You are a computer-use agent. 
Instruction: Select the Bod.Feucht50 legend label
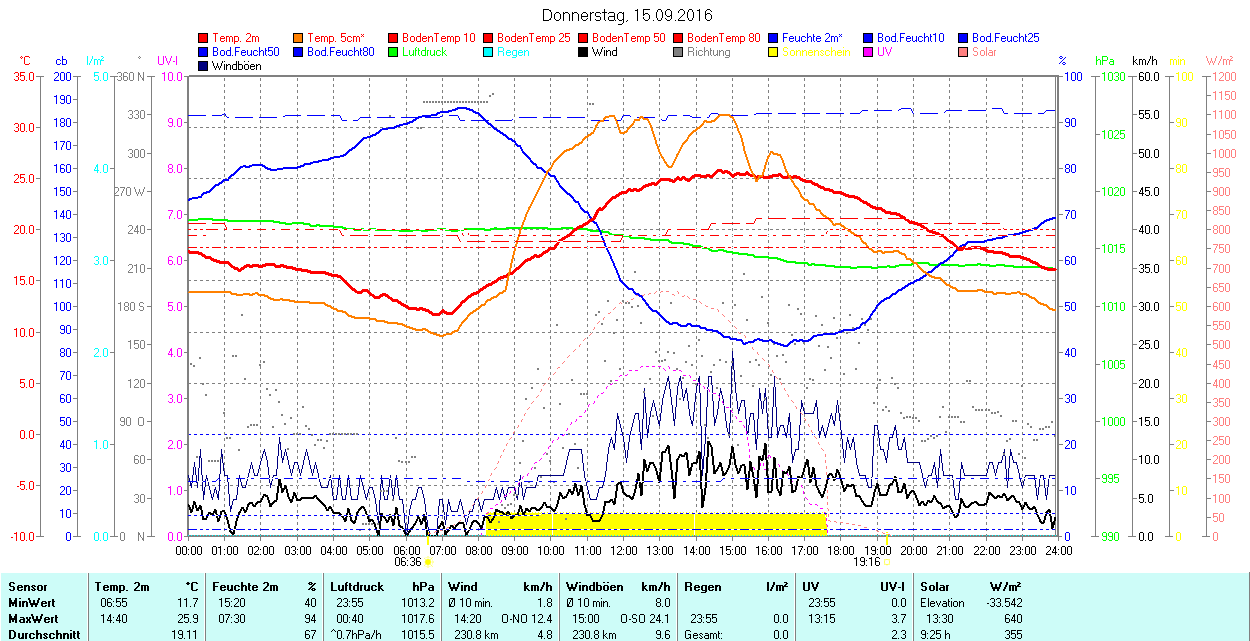click(246, 52)
